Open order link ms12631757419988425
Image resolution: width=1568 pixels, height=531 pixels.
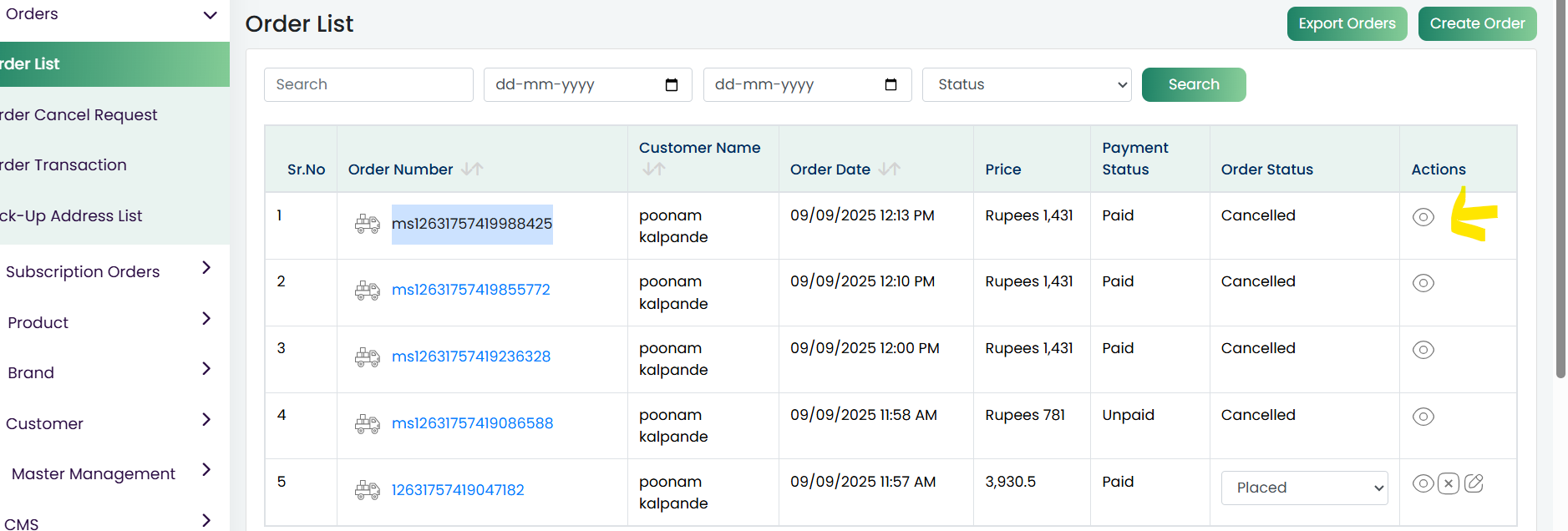[x=472, y=224]
